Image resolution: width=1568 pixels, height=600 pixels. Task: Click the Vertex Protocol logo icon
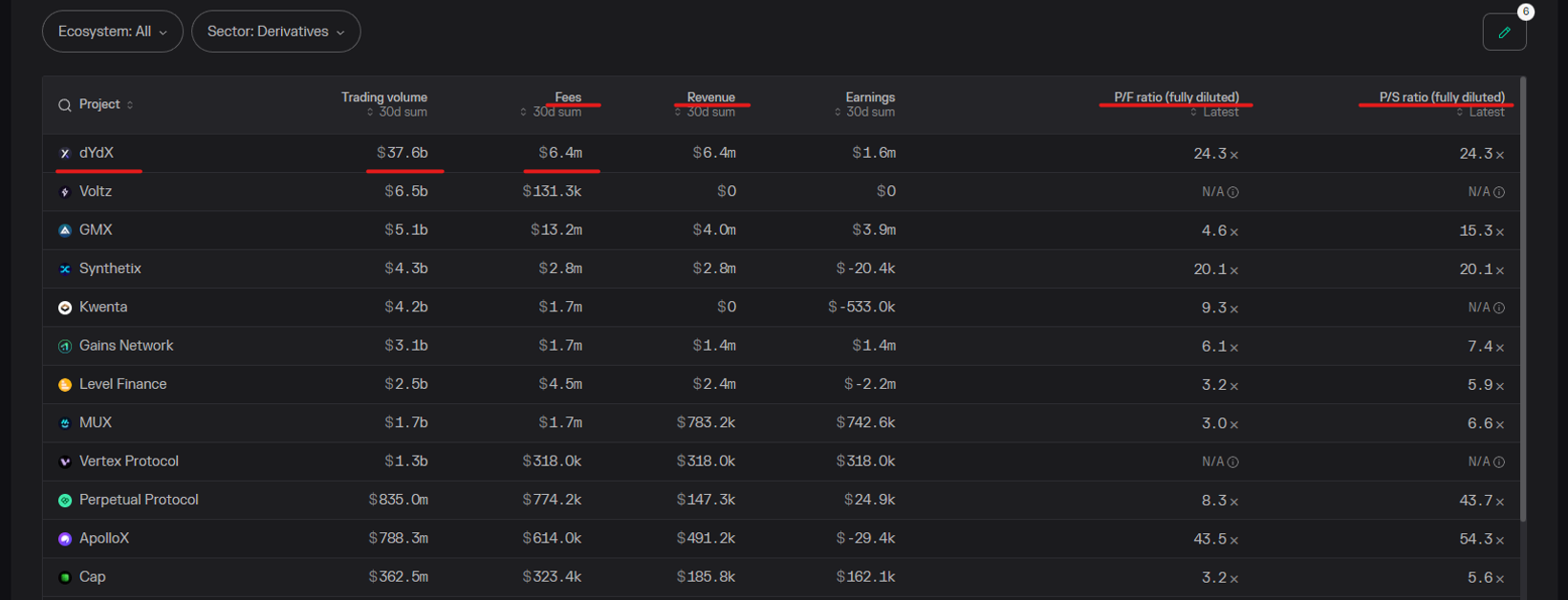65,461
